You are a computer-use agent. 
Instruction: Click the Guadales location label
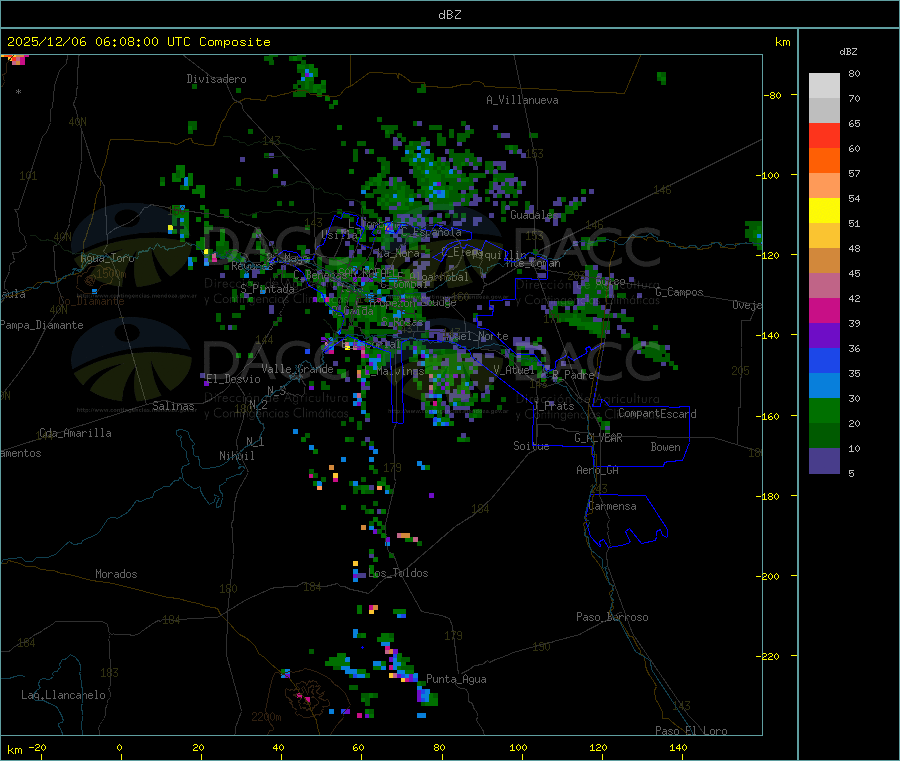point(533,215)
